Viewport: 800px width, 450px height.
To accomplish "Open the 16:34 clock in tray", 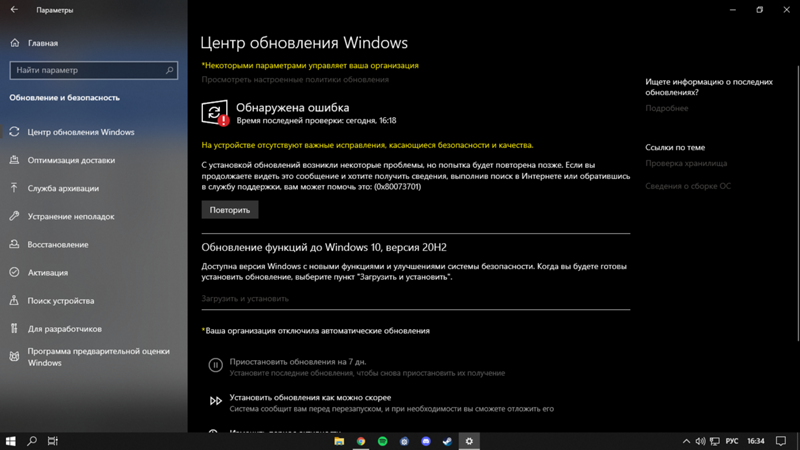I will coord(756,441).
